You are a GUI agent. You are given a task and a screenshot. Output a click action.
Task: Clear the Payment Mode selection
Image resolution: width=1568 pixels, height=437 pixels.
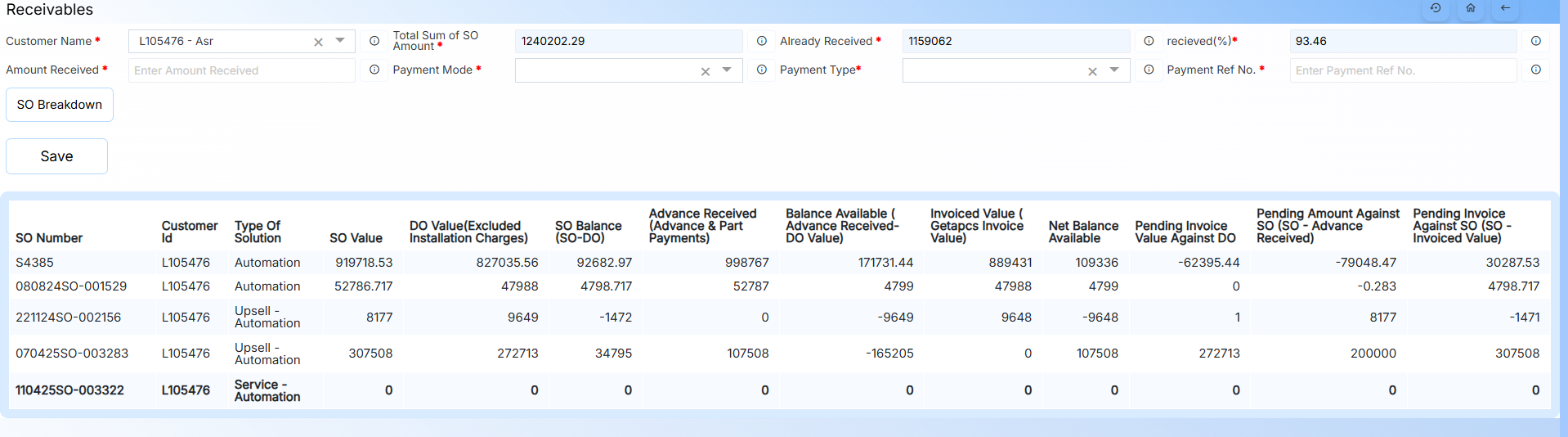point(706,72)
